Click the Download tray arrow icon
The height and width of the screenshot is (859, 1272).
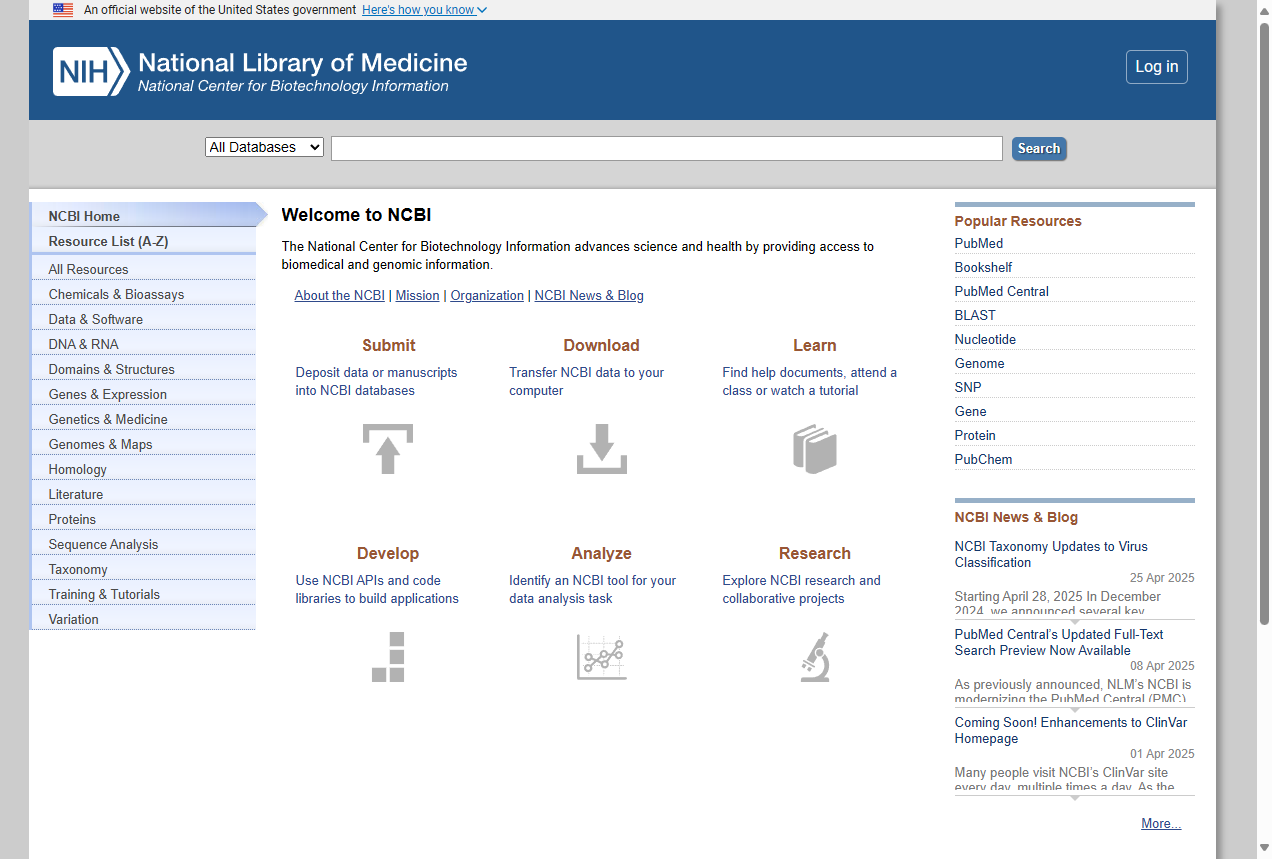[x=601, y=449]
